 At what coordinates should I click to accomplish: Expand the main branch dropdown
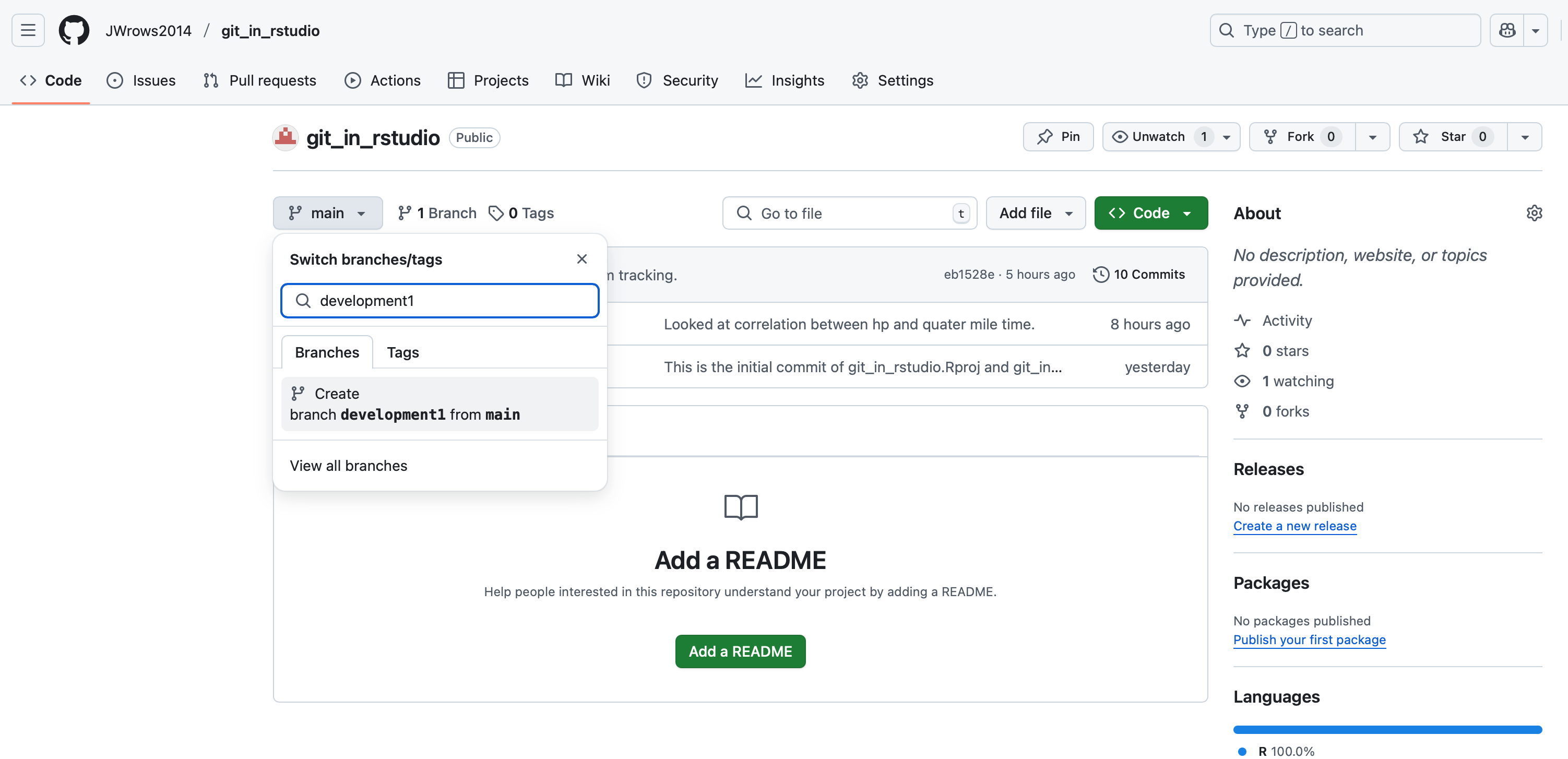[327, 213]
